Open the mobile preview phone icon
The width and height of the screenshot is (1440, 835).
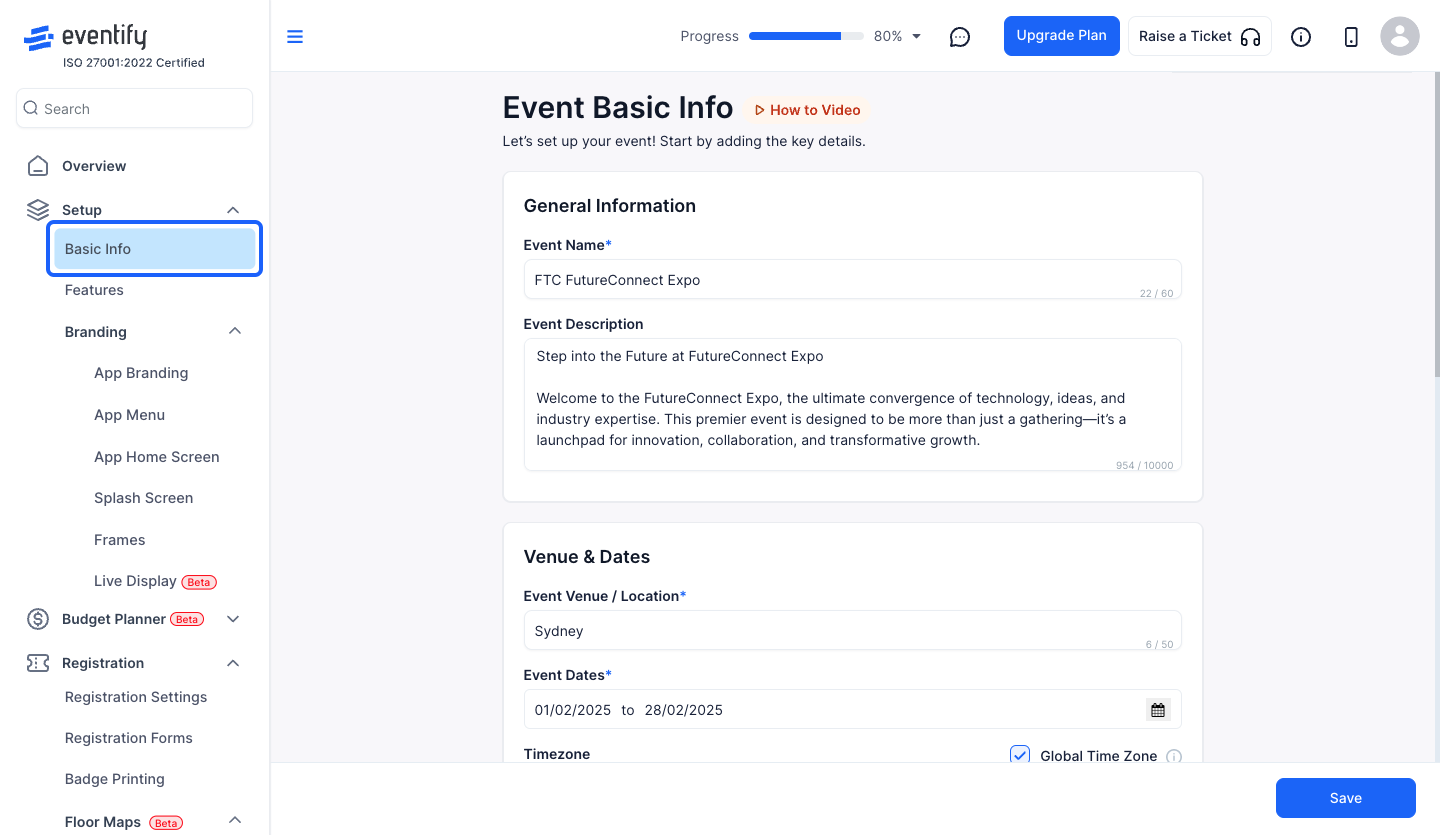click(x=1351, y=37)
